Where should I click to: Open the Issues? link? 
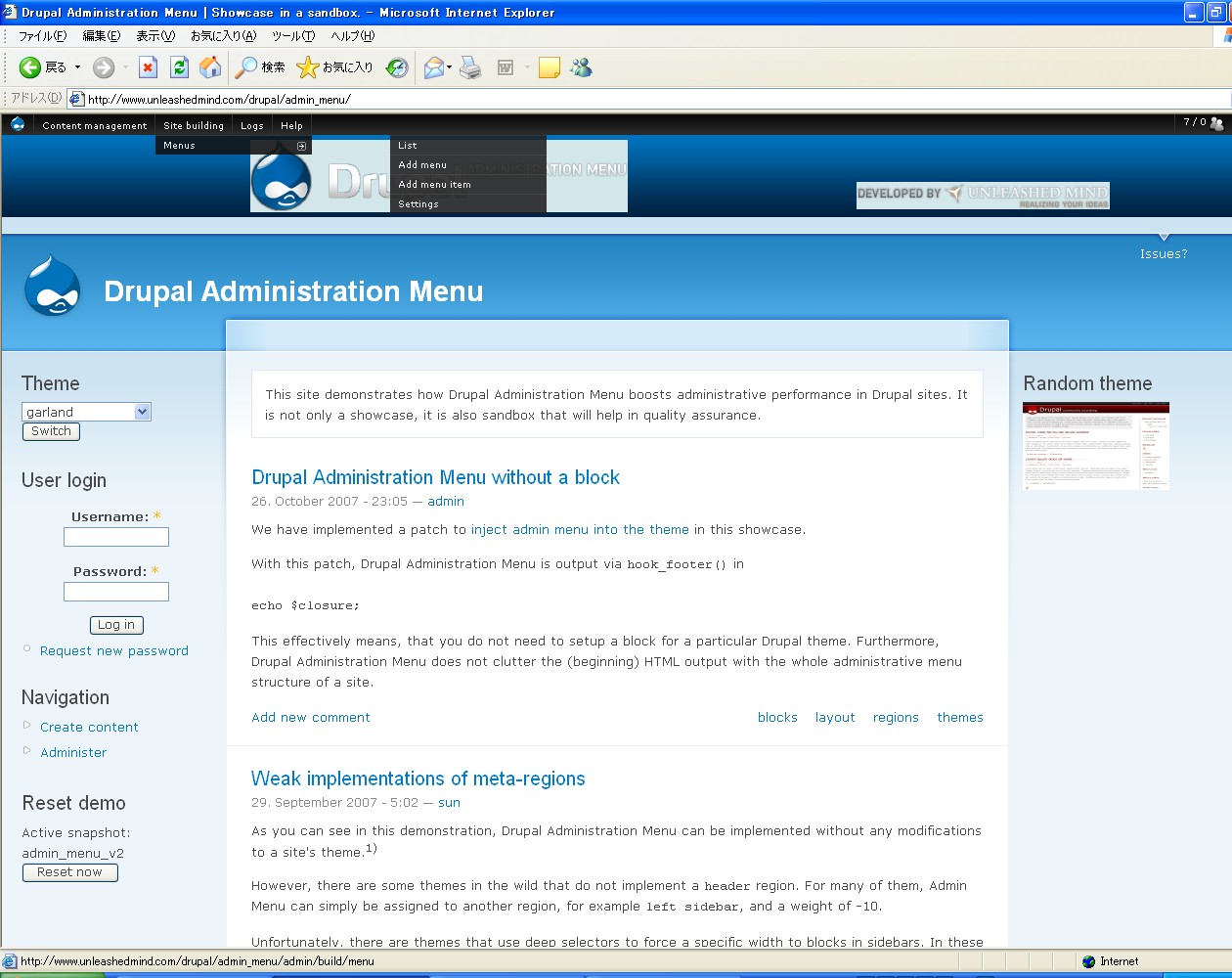point(1163,254)
